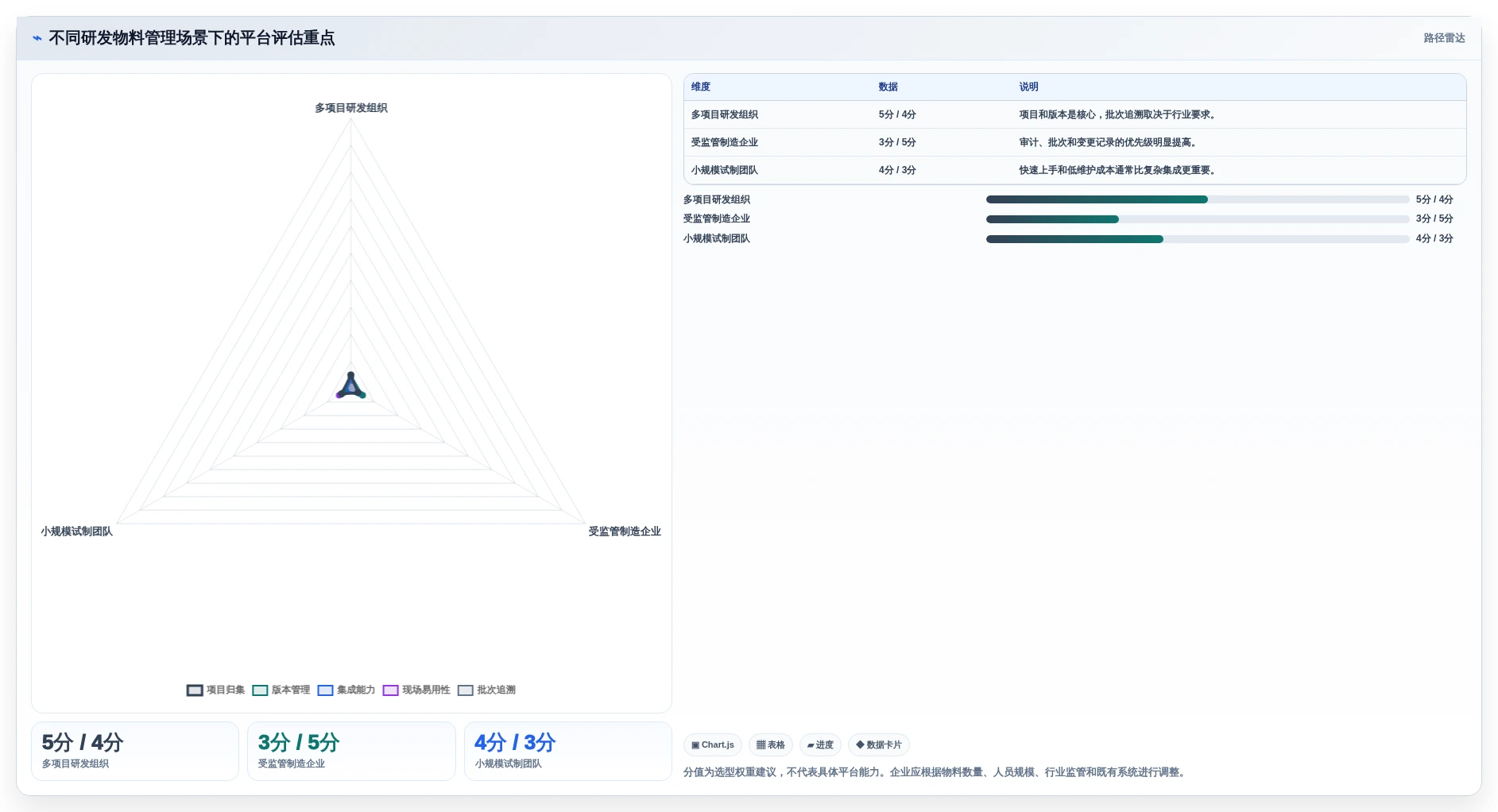Toggle the 现场易用性 legend swatch
Screen dimensions: 1498x812
(390, 690)
